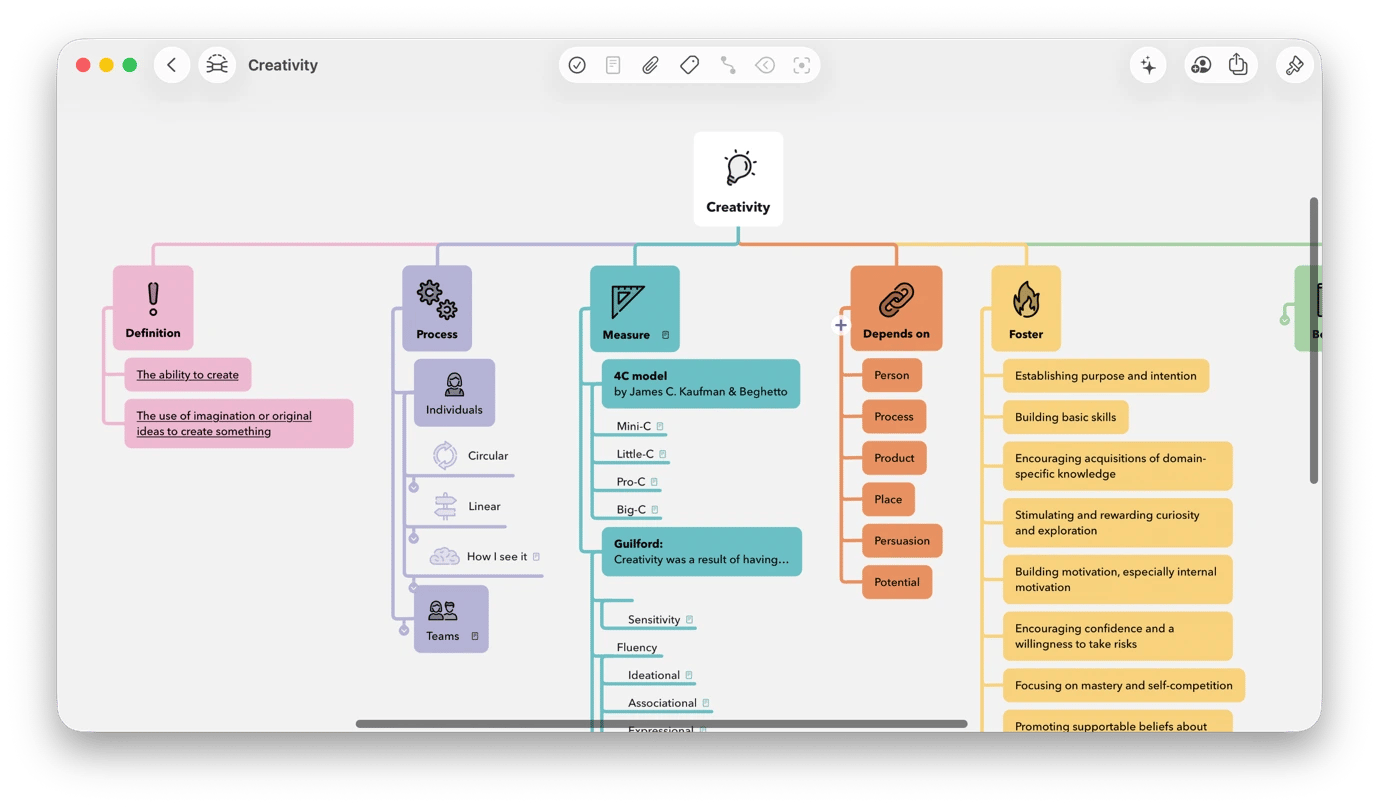Click the flame icon on Foster node
Image resolution: width=1379 pixels, height=807 pixels.
(x=1026, y=299)
